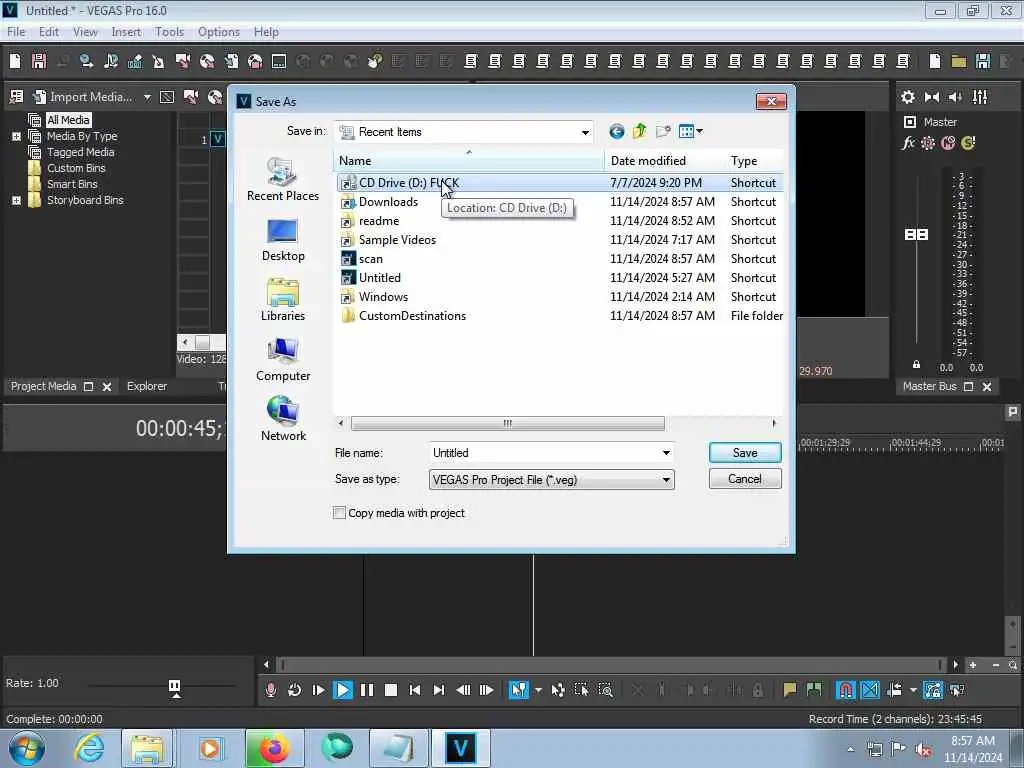Viewport: 1024px width, 768px height.
Task: Stop playback in transport bar
Action: (x=391, y=690)
